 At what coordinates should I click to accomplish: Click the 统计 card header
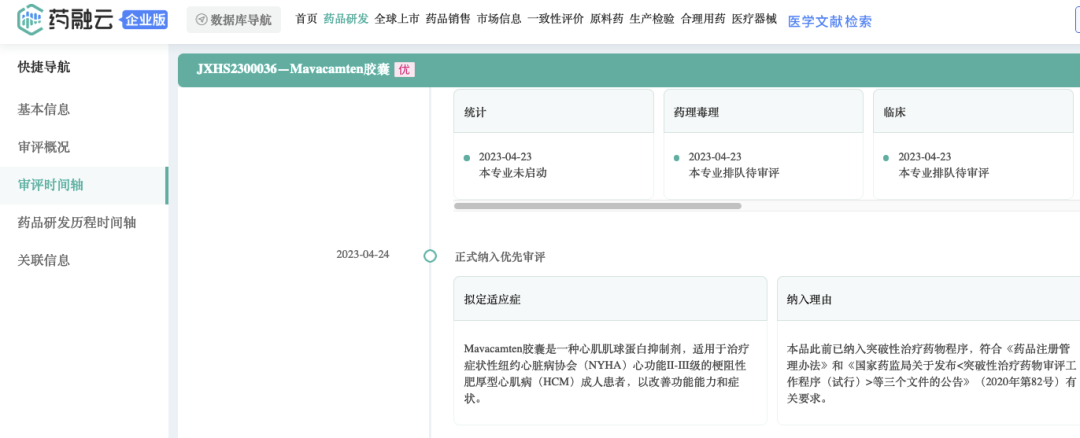coord(553,111)
